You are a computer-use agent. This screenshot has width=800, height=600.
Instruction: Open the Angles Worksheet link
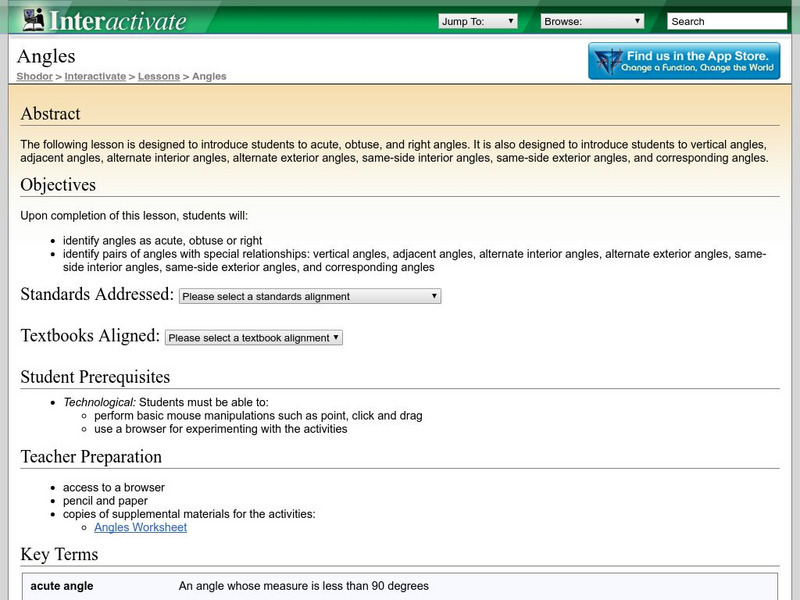140,527
